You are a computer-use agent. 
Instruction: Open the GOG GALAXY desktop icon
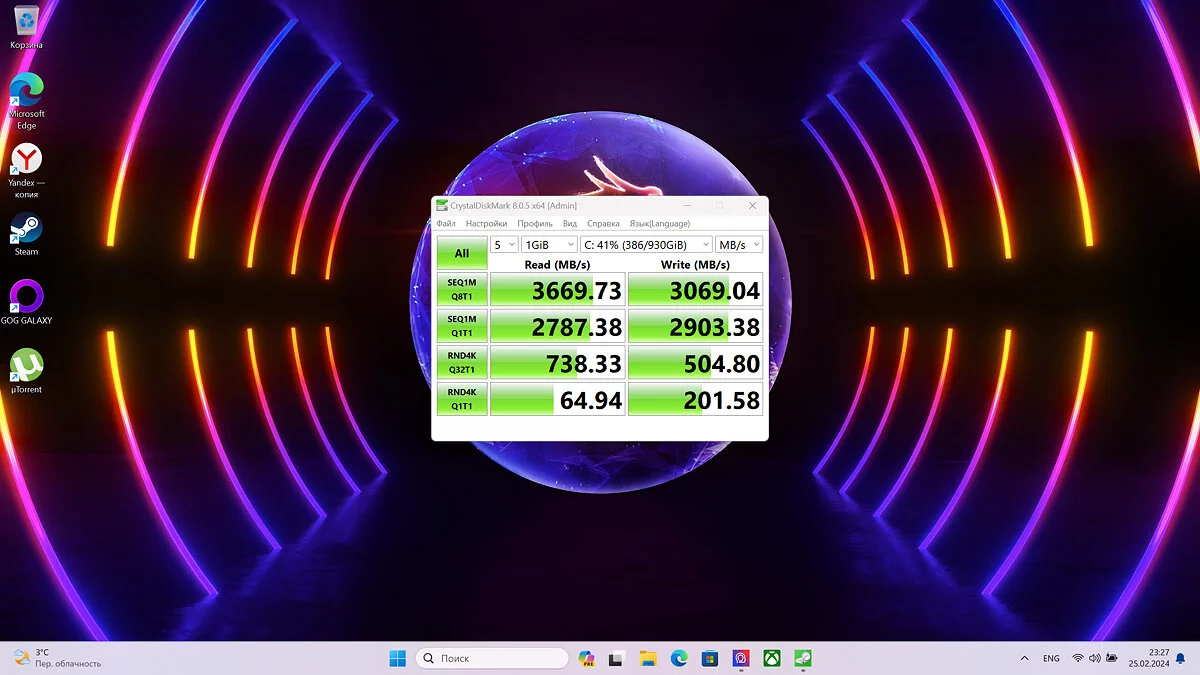26,297
